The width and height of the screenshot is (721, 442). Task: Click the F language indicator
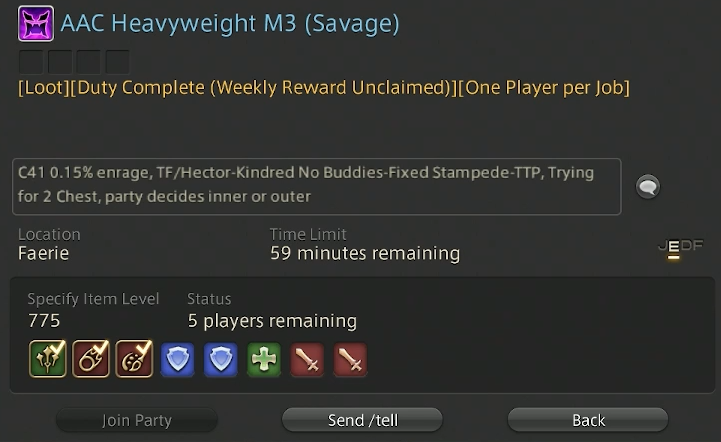(698, 246)
